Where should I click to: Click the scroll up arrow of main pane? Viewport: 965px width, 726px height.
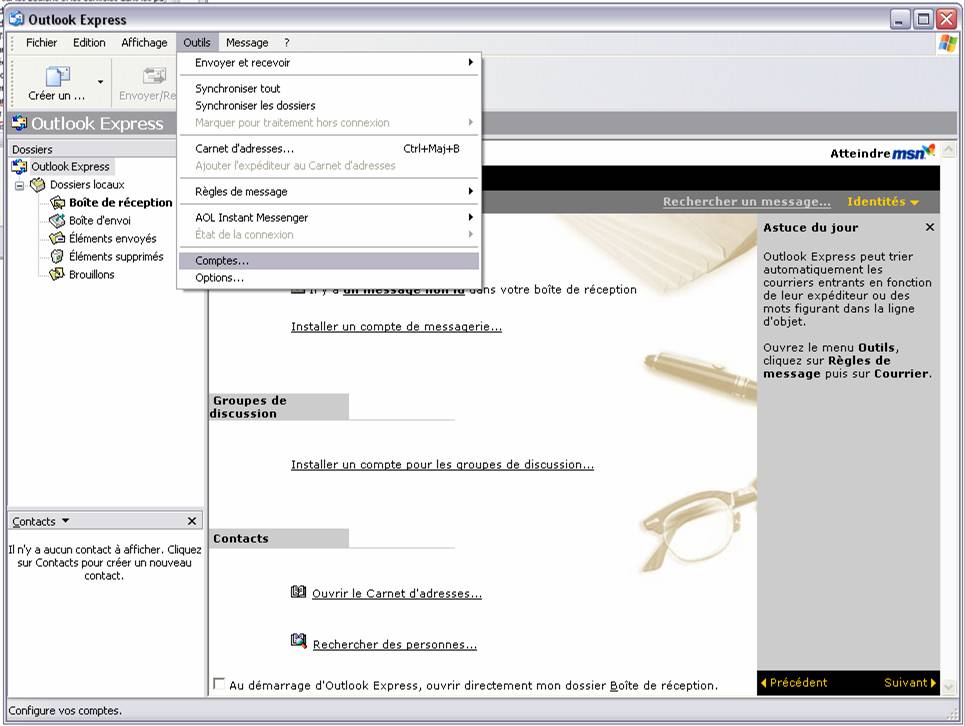point(949,150)
